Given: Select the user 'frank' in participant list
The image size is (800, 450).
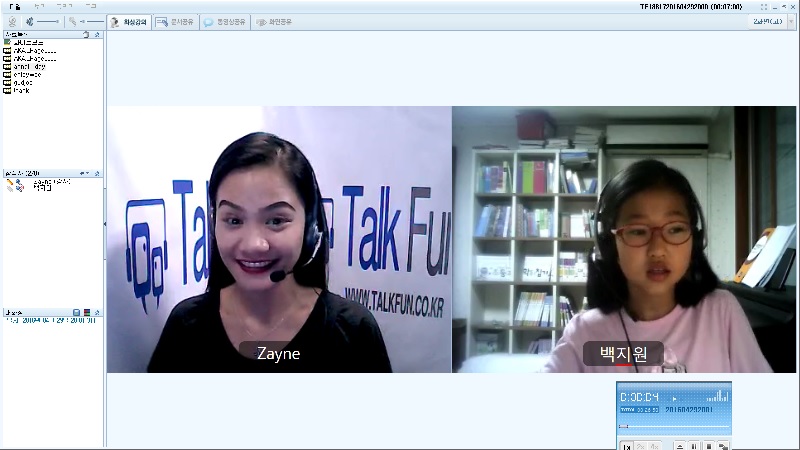Looking at the screenshot, I should pyautogui.click(x=20, y=91).
